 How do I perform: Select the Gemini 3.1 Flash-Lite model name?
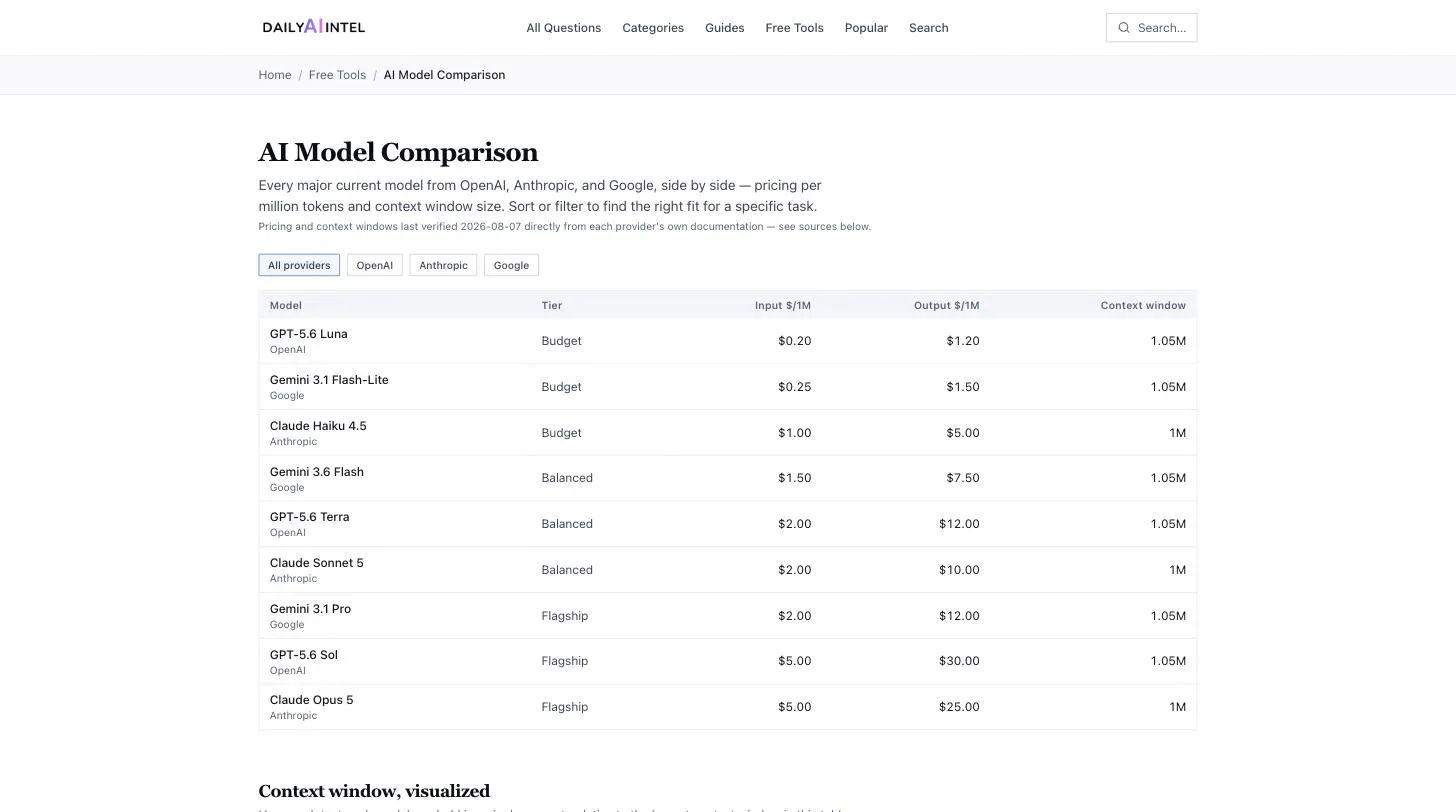(x=329, y=380)
